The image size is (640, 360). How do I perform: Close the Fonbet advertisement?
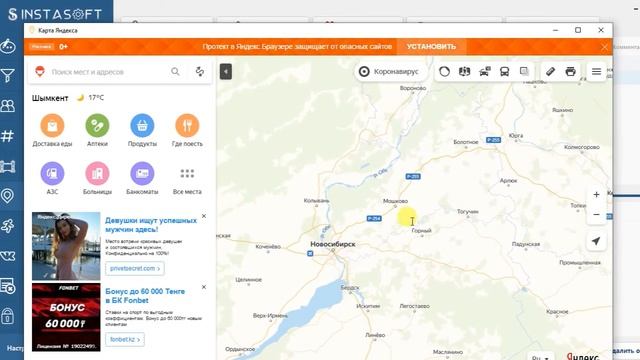point(204,287)
